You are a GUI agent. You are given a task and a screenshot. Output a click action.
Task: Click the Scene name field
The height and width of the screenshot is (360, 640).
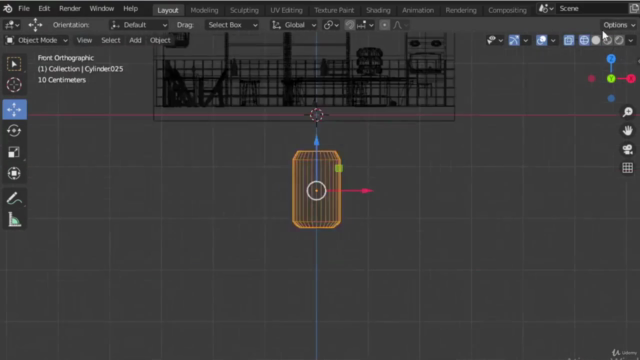(592, 9)
